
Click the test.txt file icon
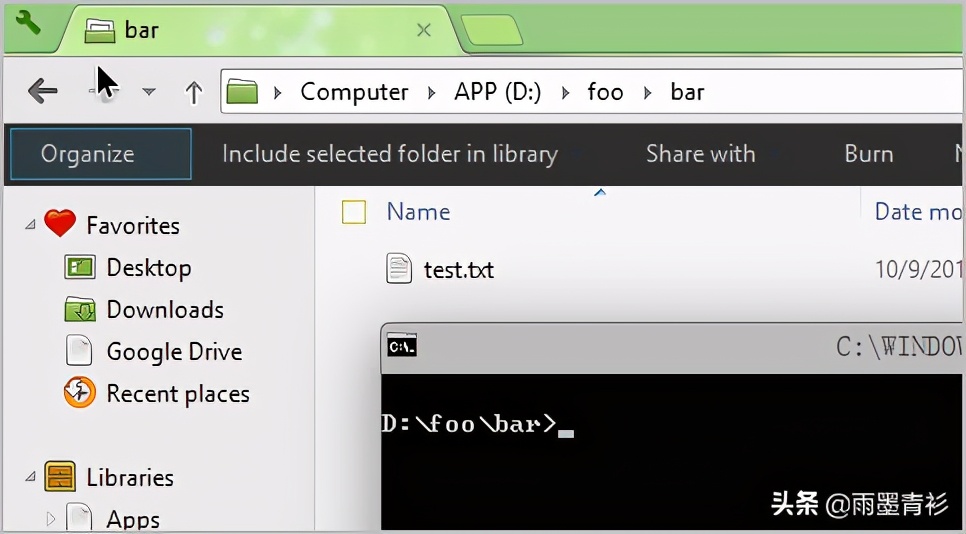(399, 269)
